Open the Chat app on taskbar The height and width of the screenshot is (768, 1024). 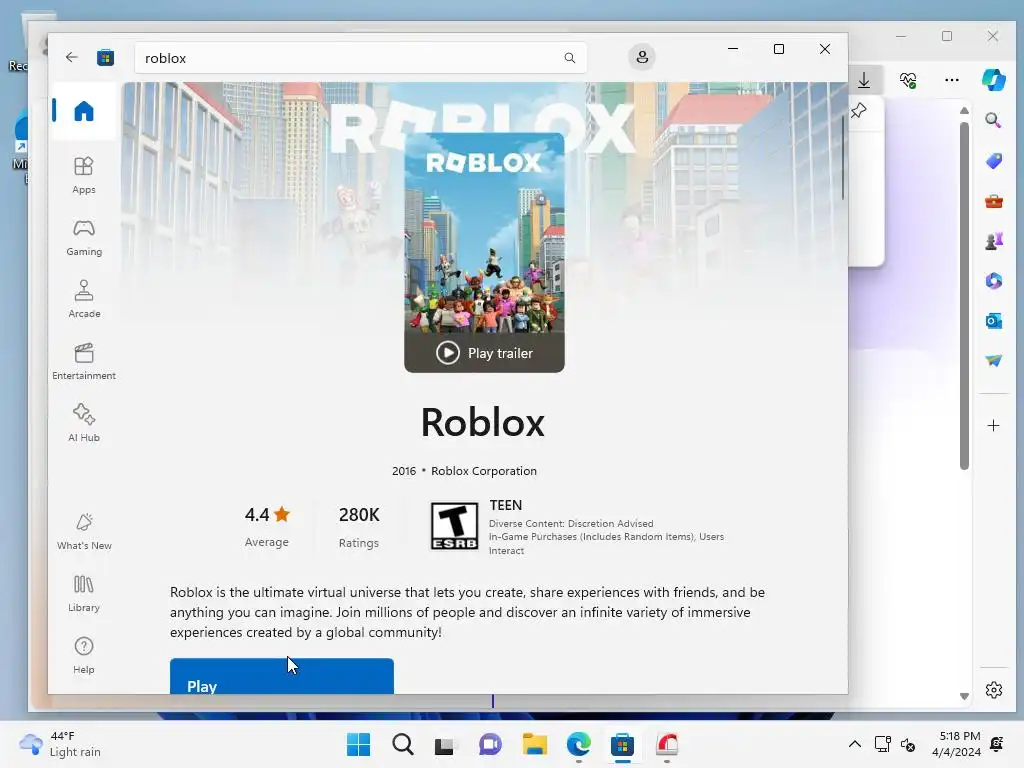(x=490, y=744)
